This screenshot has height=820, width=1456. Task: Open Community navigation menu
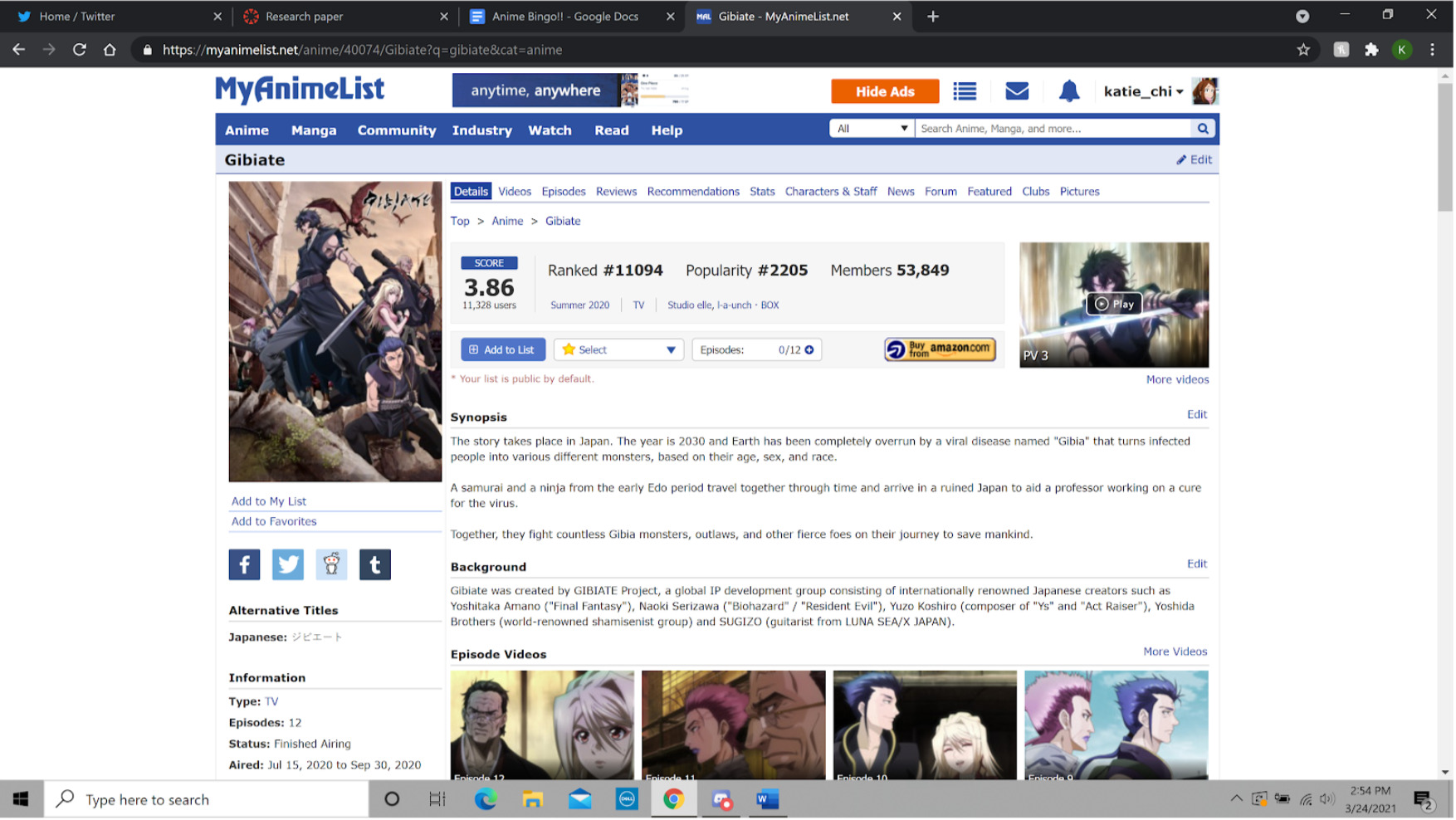[x=398, y=130]
